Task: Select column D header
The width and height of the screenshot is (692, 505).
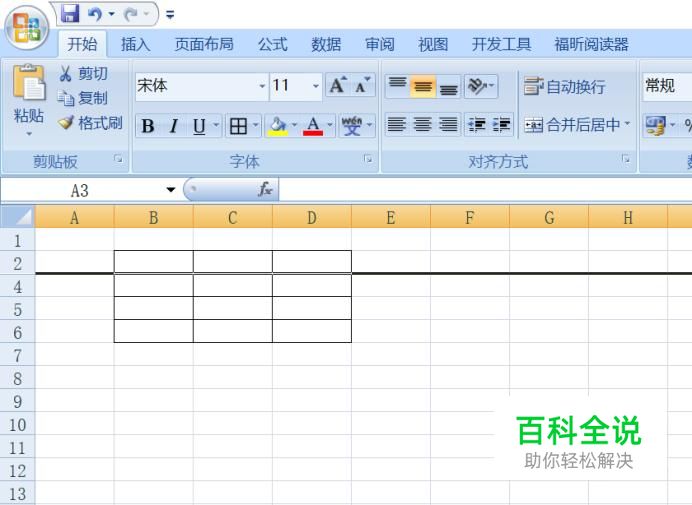Action: [x=312, y=217]
